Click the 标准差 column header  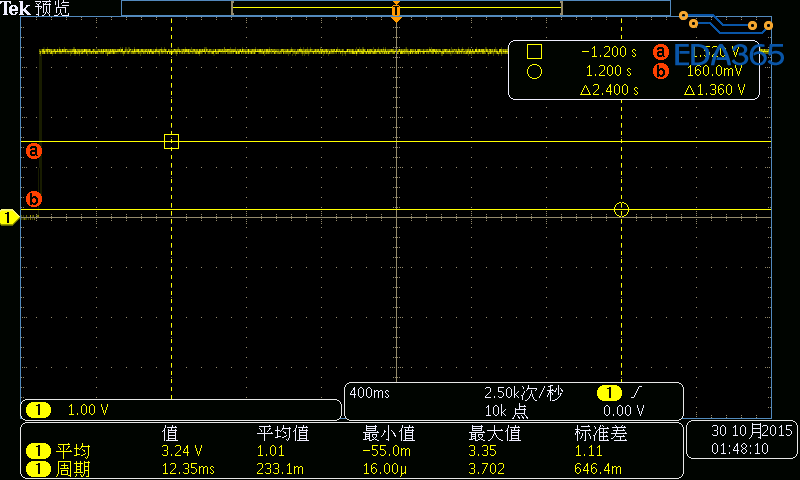point(601,434)
